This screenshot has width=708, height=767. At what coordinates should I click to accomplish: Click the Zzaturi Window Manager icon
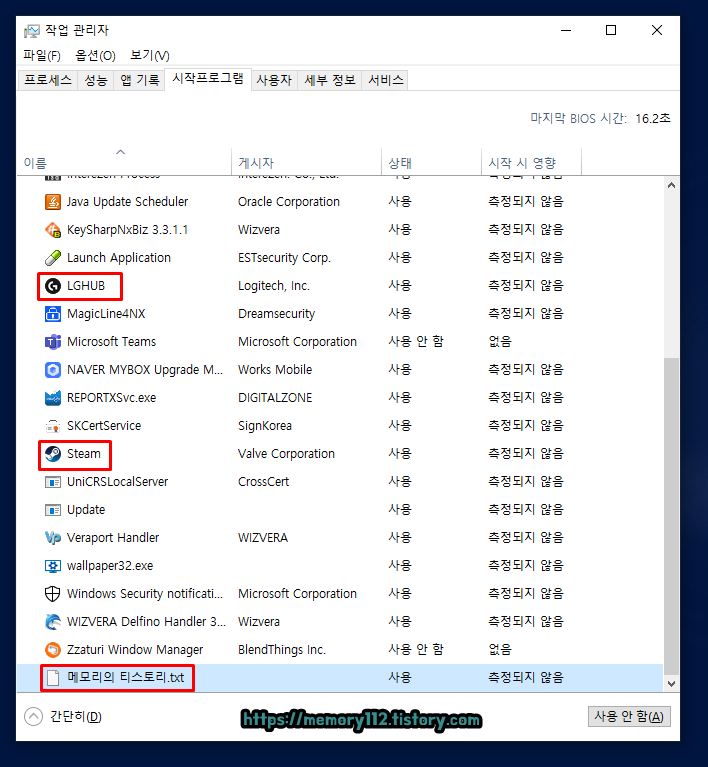tap(53, 650)
